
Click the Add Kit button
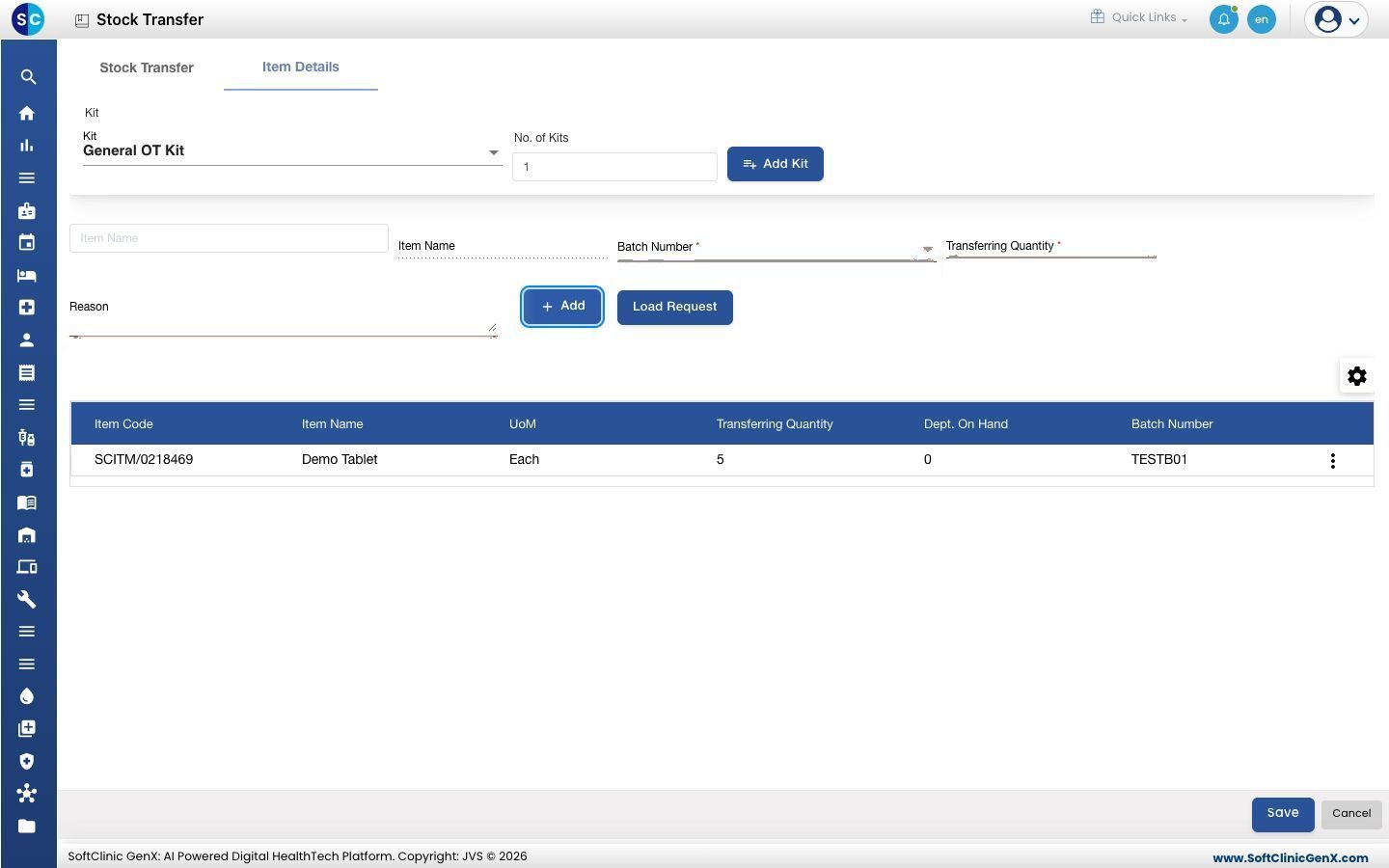click(x=776, y=164)
